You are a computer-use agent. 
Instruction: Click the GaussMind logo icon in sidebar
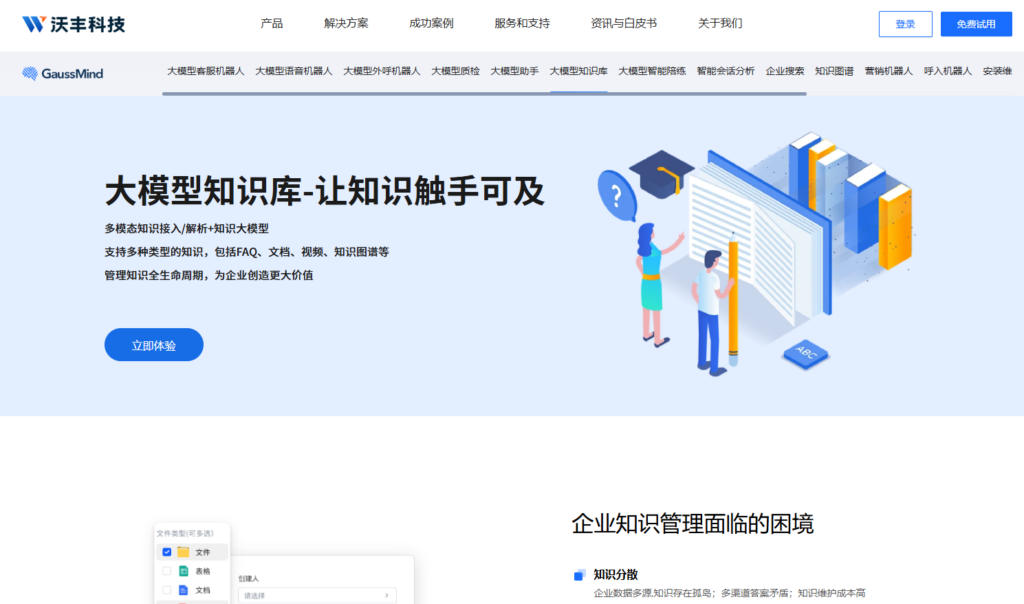pos(31,73)
